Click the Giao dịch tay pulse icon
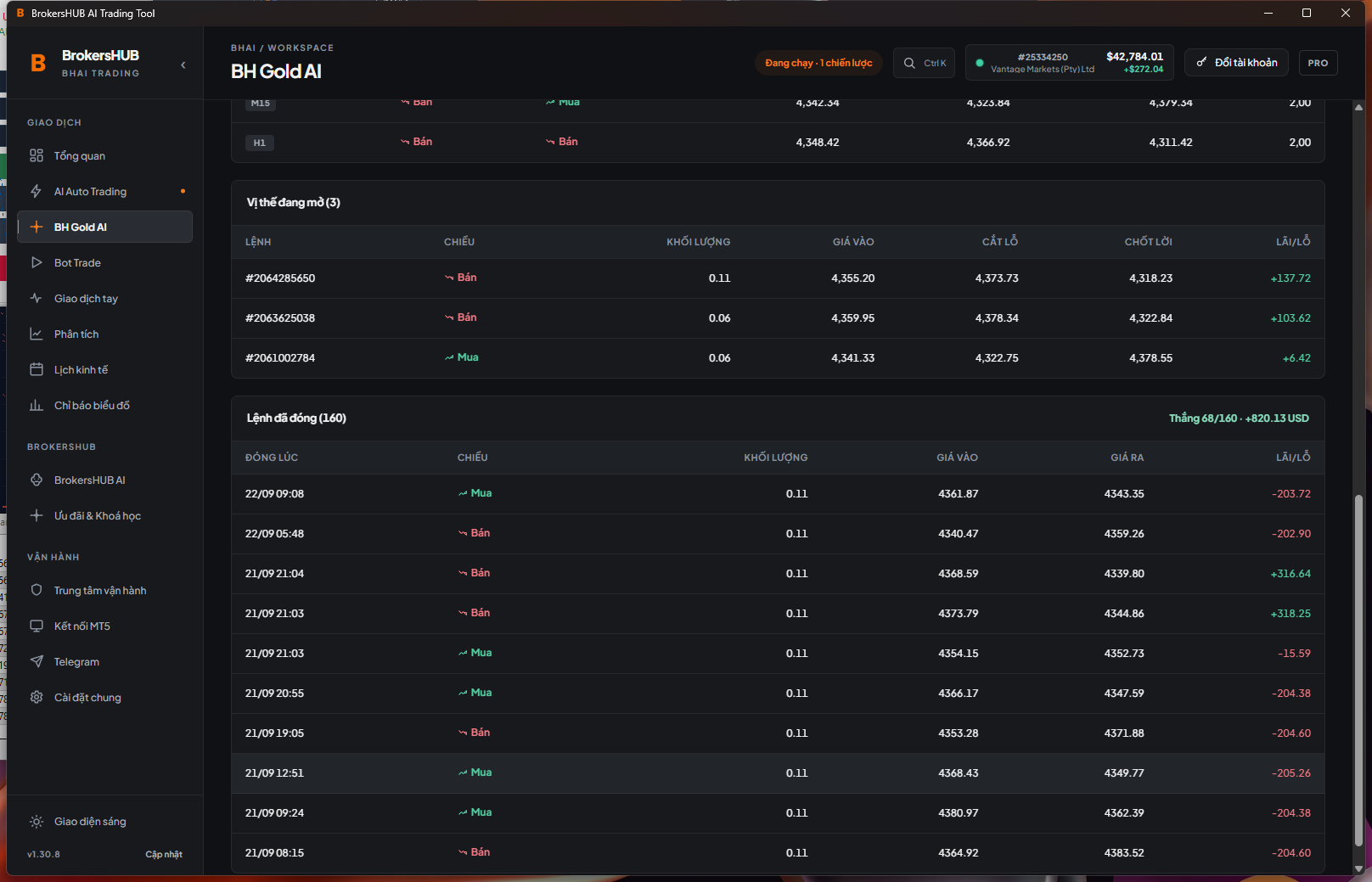1372x882 pixels. click(x=37, y=298)
